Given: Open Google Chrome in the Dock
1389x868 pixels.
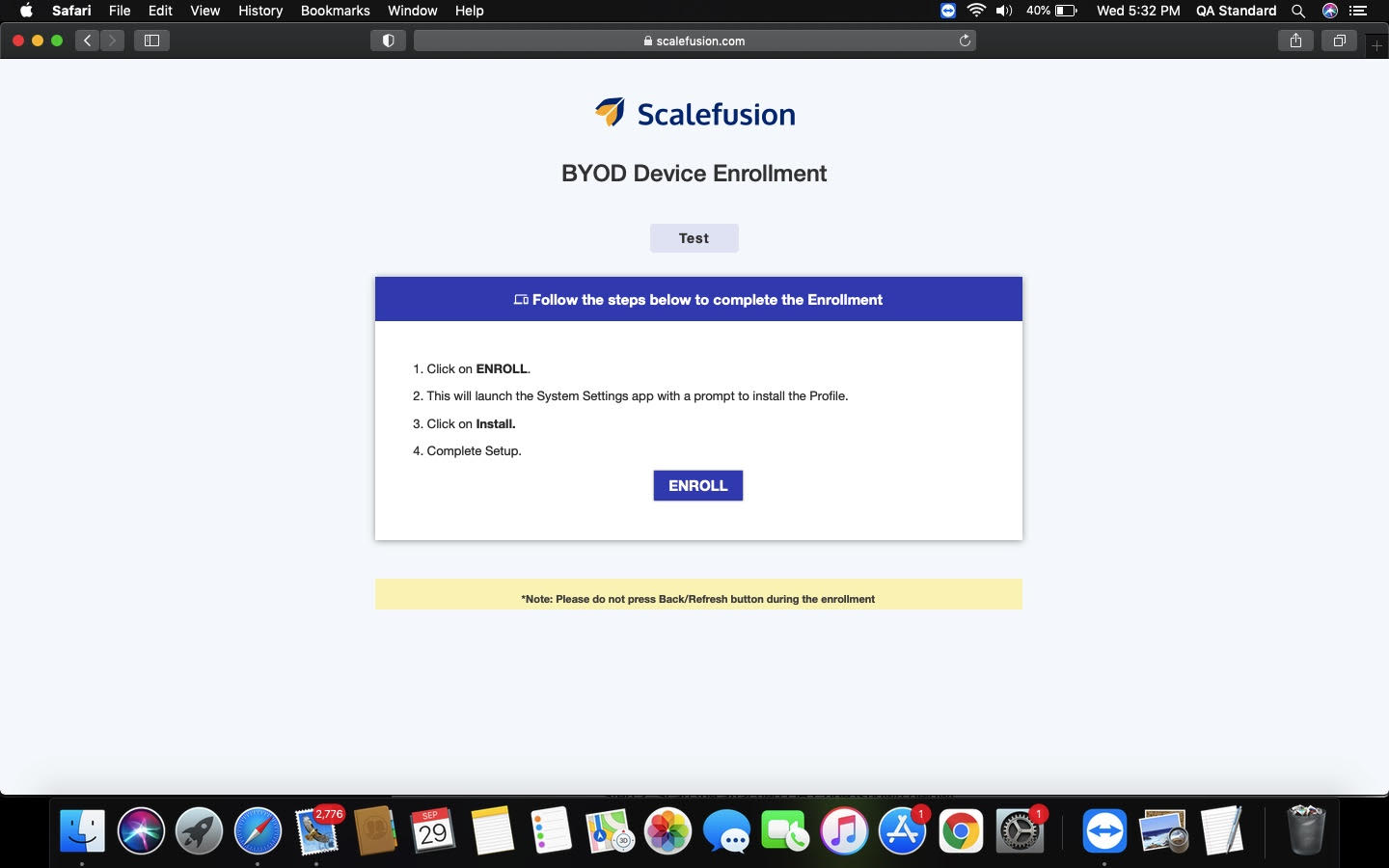Looking at the screenshot, I should click(961, 831).
